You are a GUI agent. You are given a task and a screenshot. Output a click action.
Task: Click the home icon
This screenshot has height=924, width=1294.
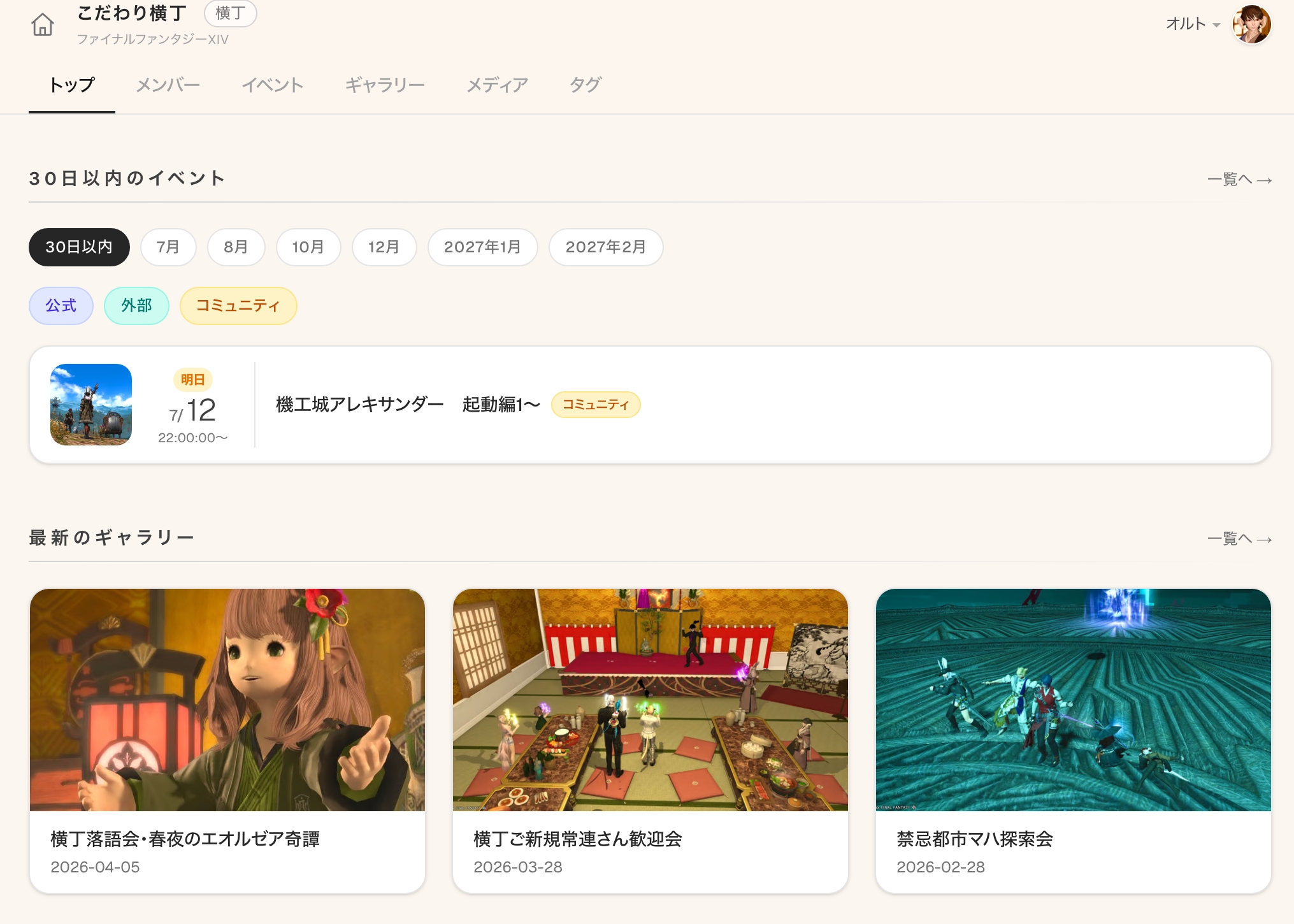pos(43,25)
